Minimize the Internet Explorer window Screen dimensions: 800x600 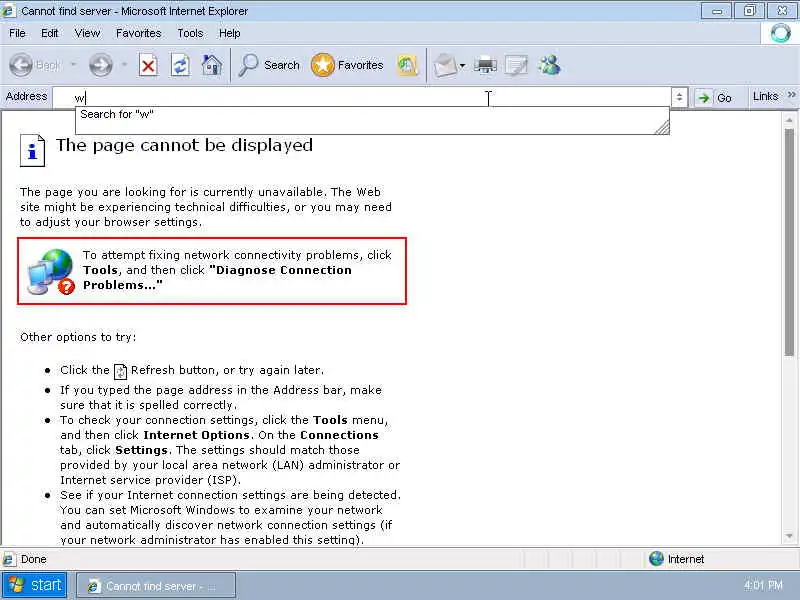pos(717,11)
